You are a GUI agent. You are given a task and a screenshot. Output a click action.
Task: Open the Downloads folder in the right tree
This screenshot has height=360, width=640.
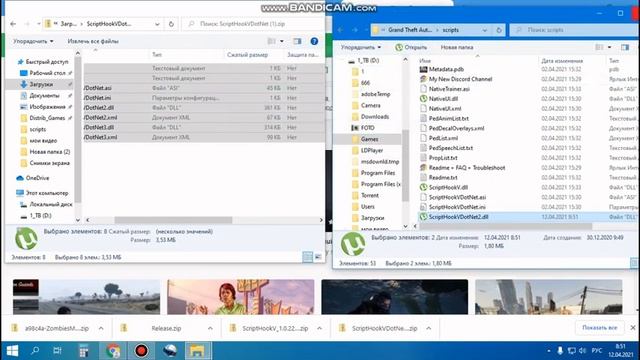[x=371, y=117]
